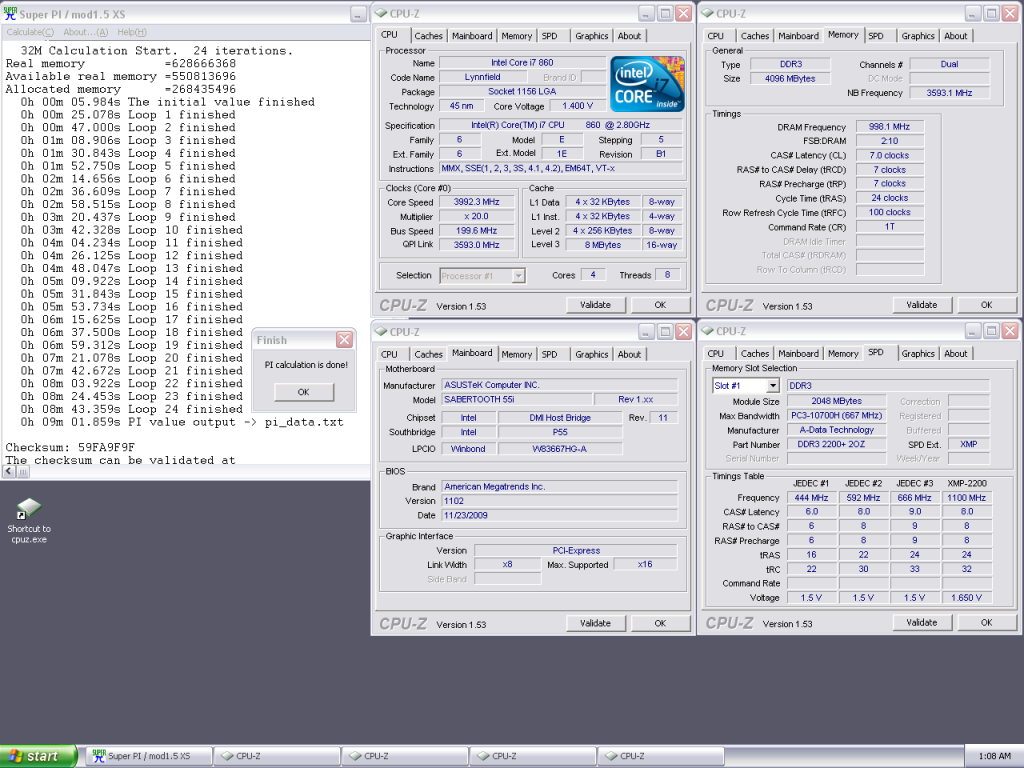Click Validate in the CPU-Z SPD window
Image resolution: width=1024 pixels, height=768 pixels.
coord(921,622)
